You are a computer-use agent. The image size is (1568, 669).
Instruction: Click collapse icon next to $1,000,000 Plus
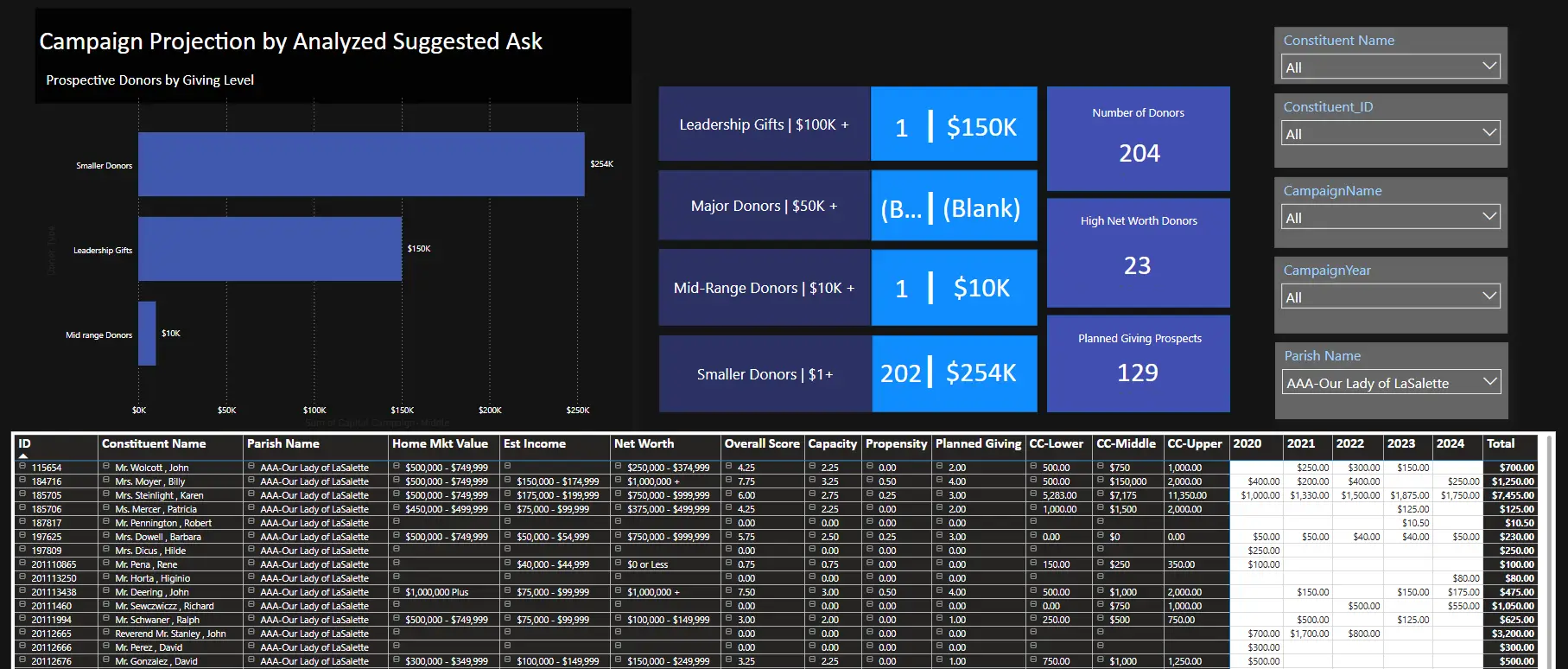(396, 591)
